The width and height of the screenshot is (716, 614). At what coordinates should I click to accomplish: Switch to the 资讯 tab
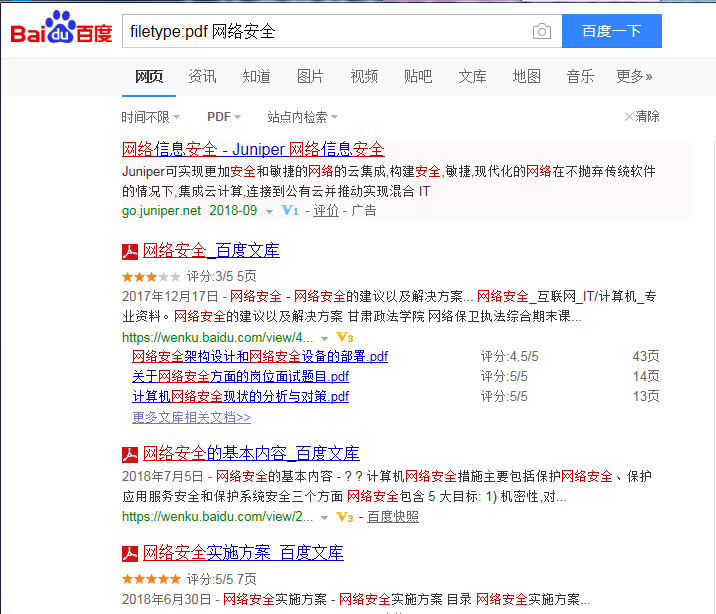pos(202,76)
